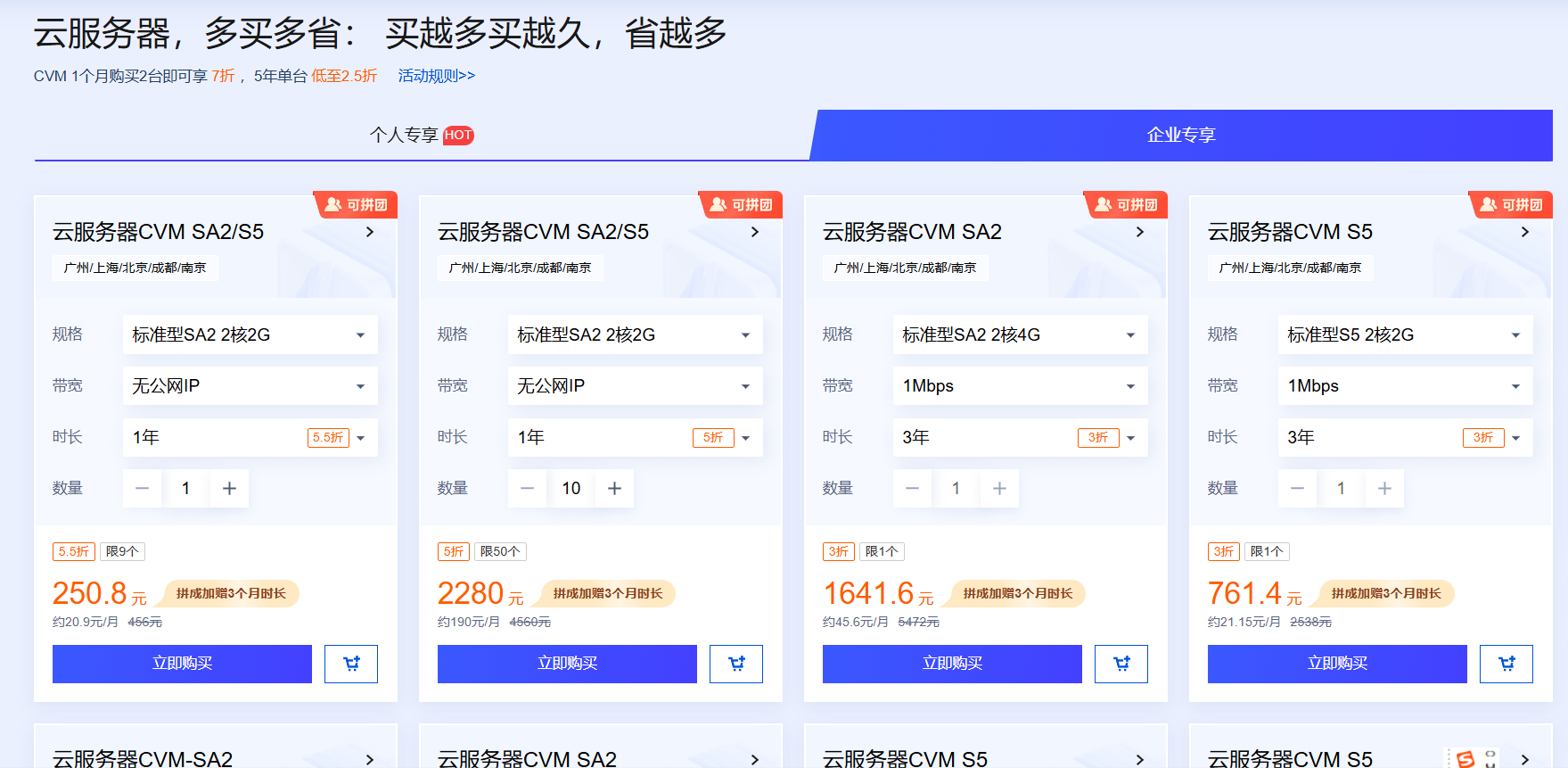Click quantity field on the 761.4元 card
1568x768 pixels.
pyautogui.click(x=1341, y=488)
